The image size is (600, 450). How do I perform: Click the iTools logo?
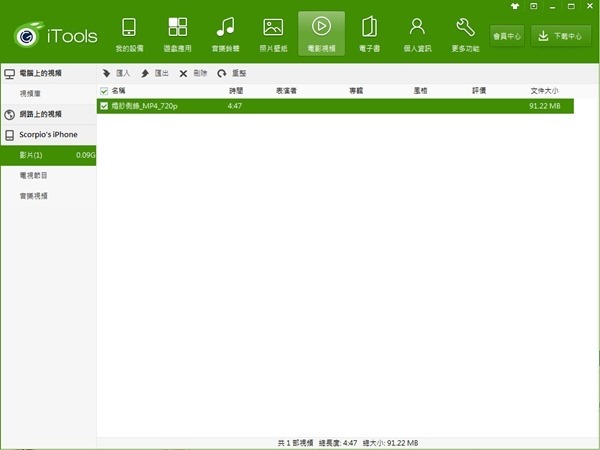[x=55, y=35]
